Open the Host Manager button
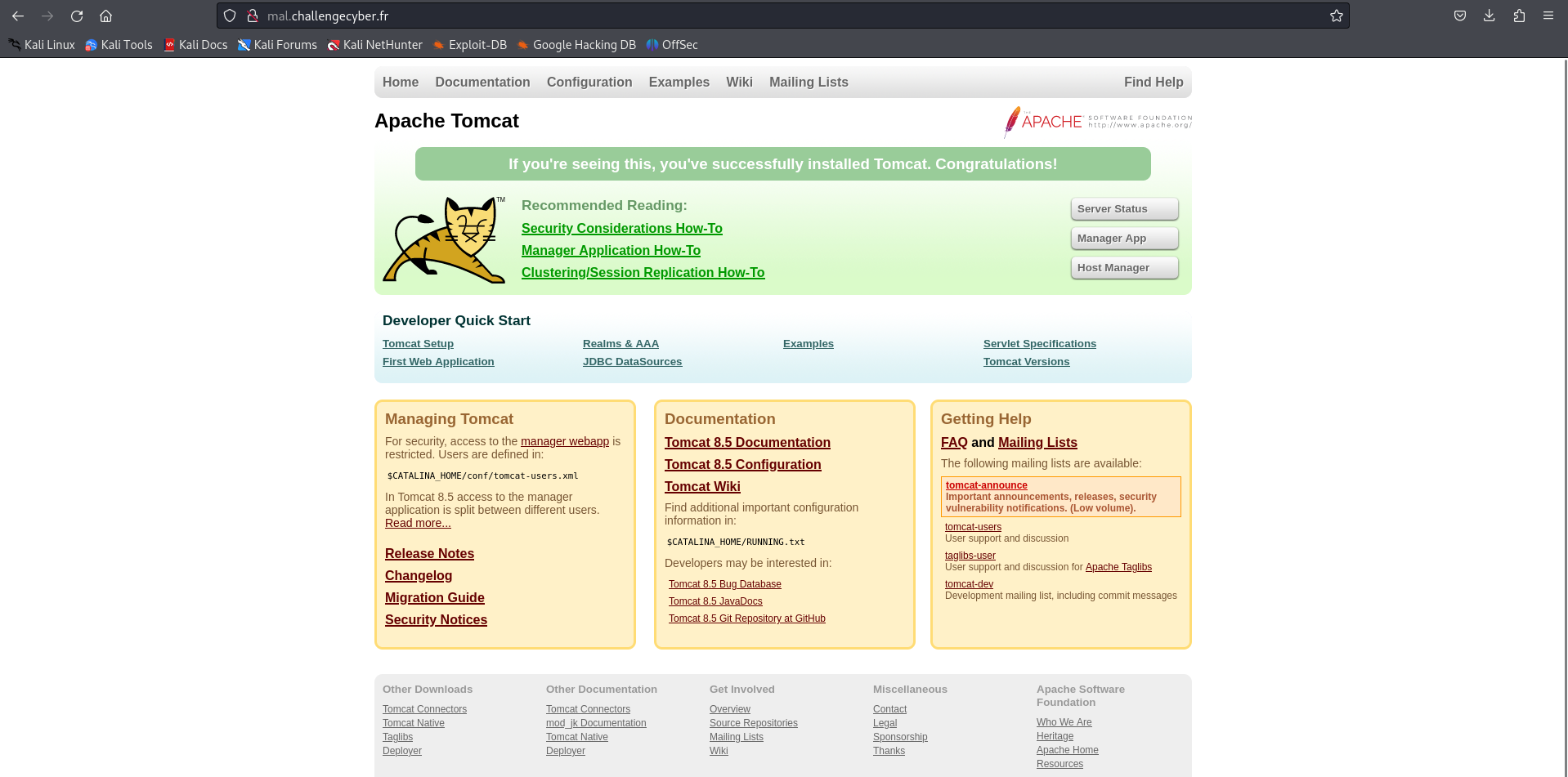Image resolution: width=1568 pixels, height=777 pixels. pyautogui.click(x=1124, y=268)
